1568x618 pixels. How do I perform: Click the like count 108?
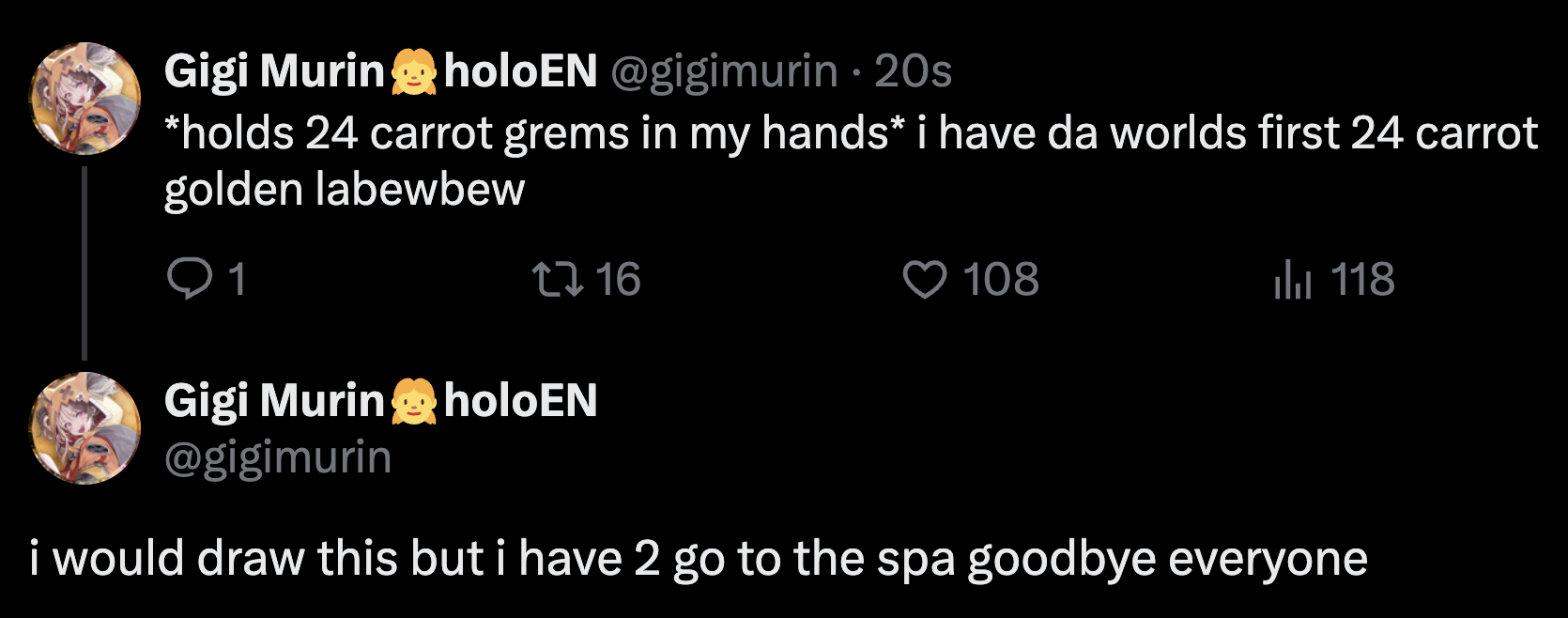pyautogui.click(x=1001, y=279)
